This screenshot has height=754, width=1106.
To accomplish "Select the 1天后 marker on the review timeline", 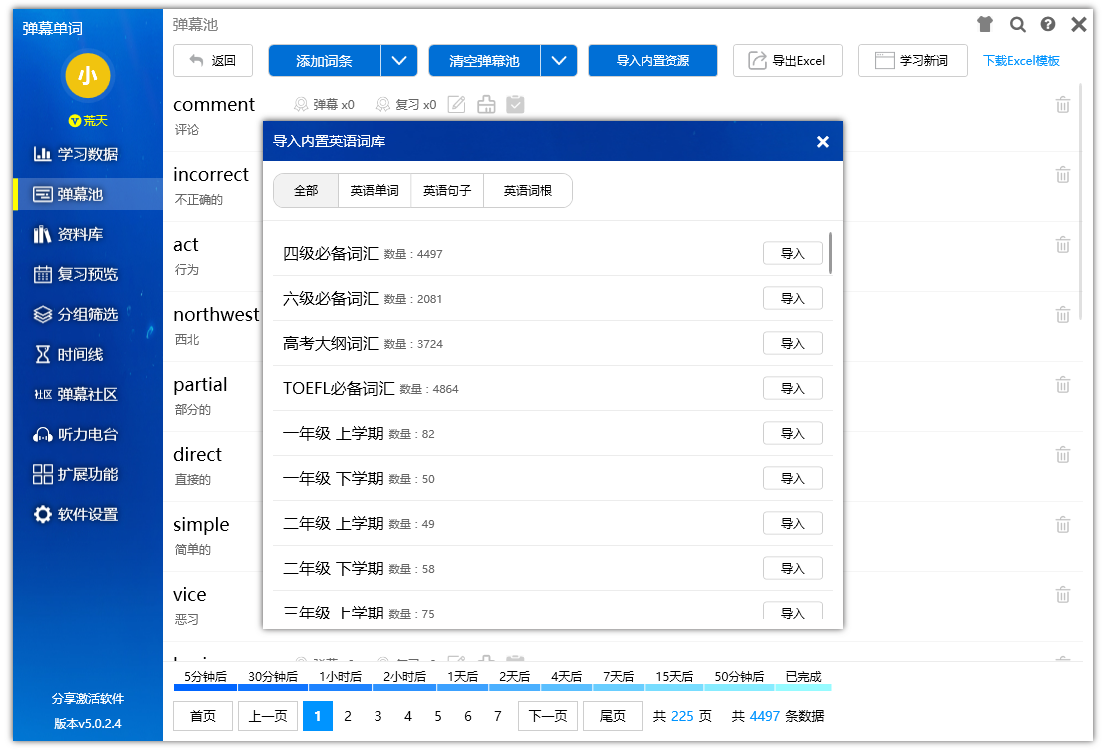I will (461, 676).
